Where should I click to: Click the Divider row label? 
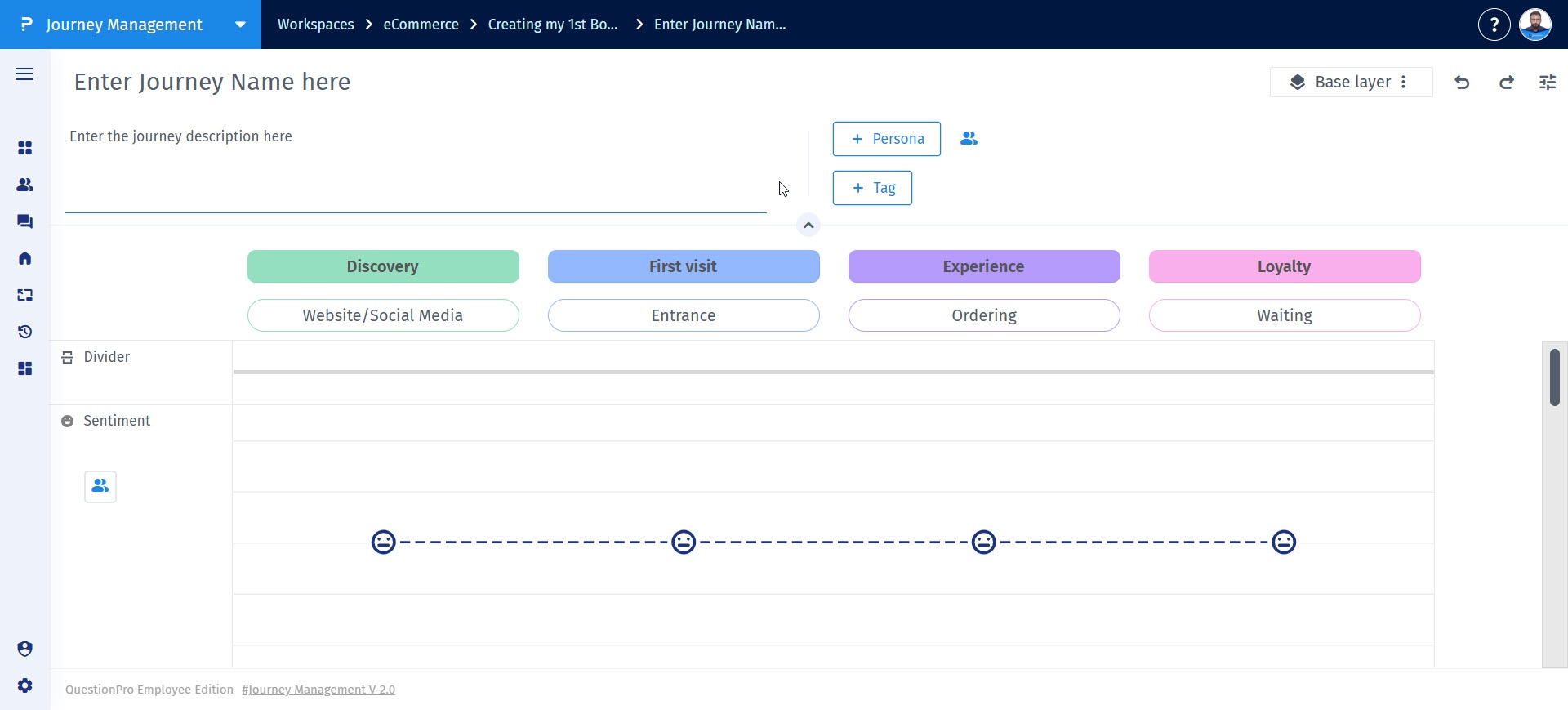107,357
